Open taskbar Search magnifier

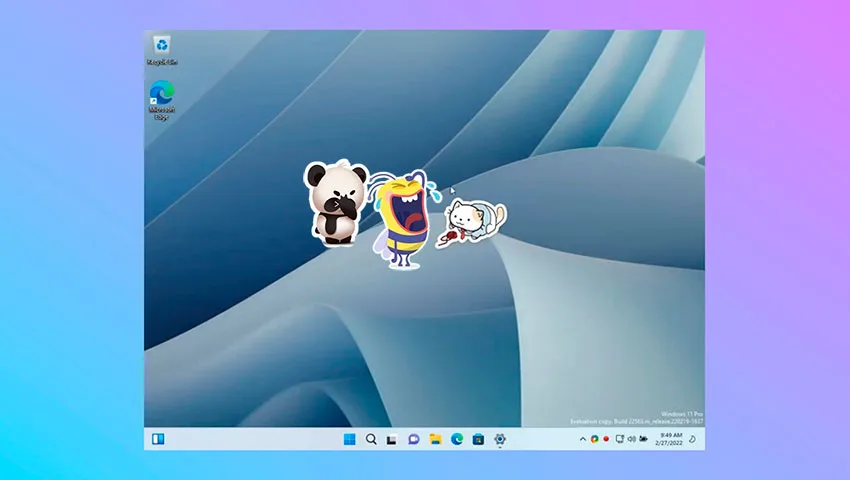point(371,439)
